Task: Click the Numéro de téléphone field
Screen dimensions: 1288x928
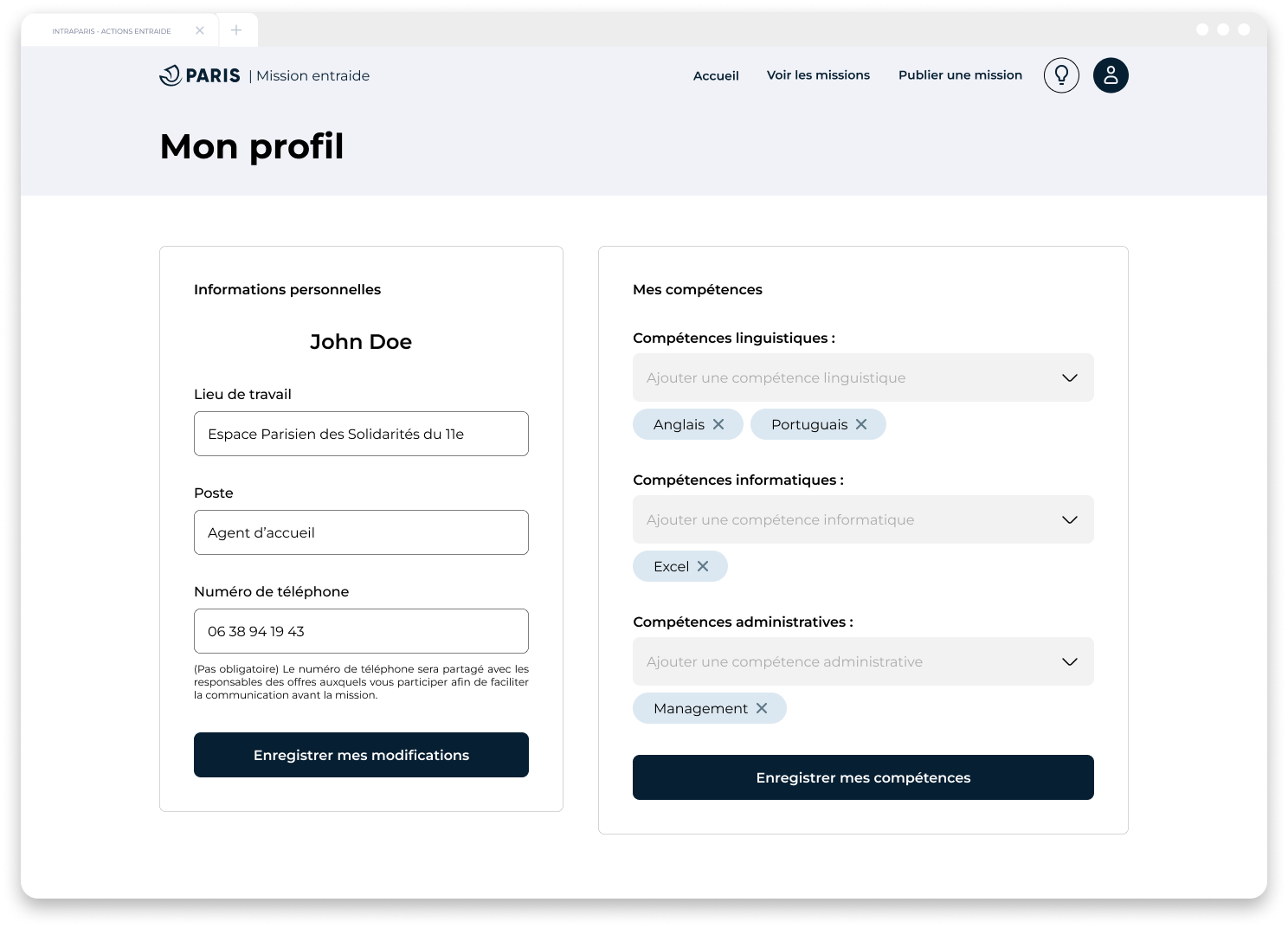Action: (x=361, y=631)
